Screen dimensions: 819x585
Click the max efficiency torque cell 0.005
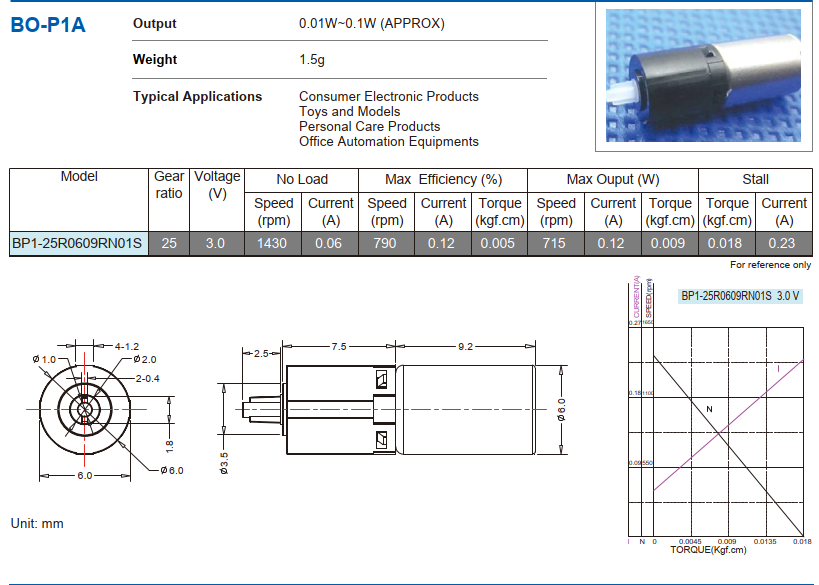[x=498, y=243]
